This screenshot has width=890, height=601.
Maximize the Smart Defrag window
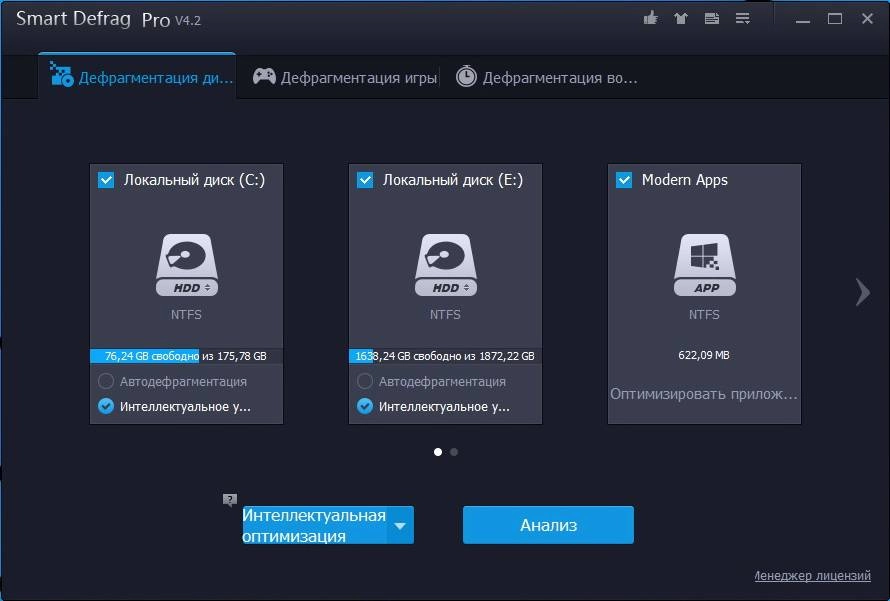tap(834, 19)
